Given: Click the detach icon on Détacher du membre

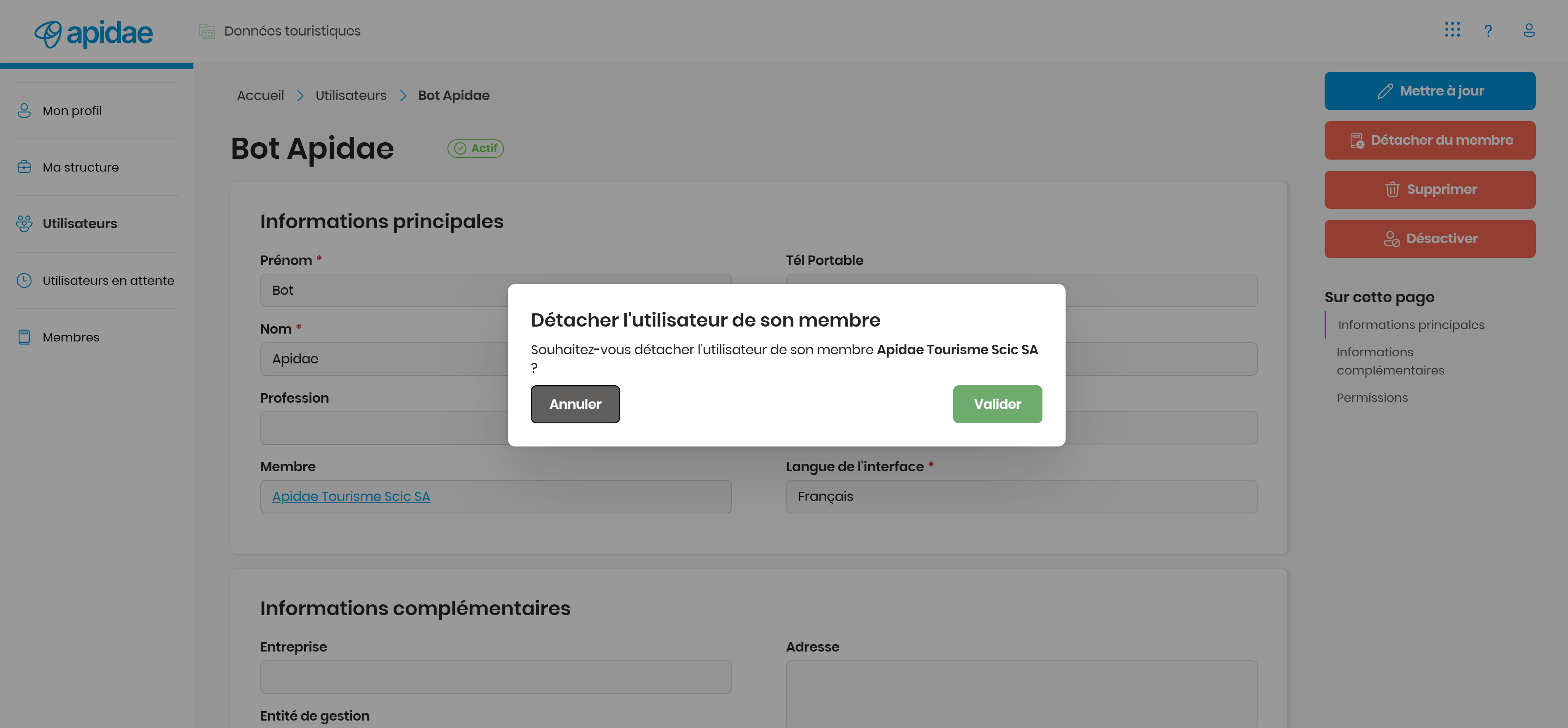Looking at the screenshot, I should click(x=1357, y=141).
